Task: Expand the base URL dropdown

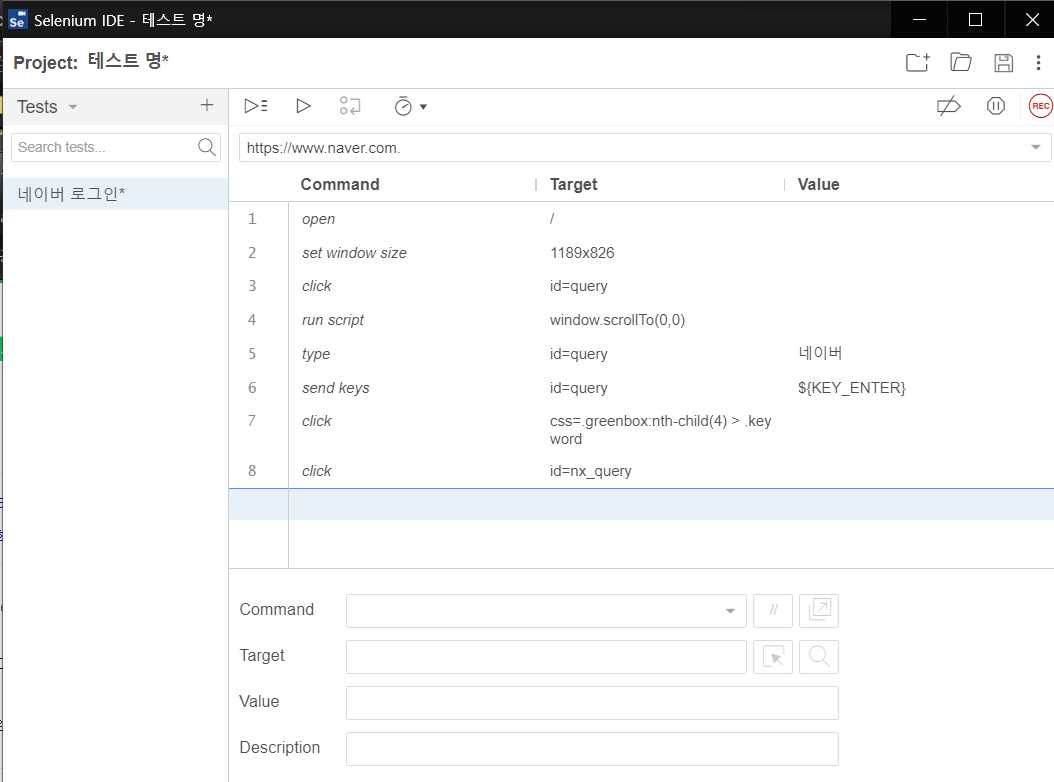Action: (x=1035, y=148)
